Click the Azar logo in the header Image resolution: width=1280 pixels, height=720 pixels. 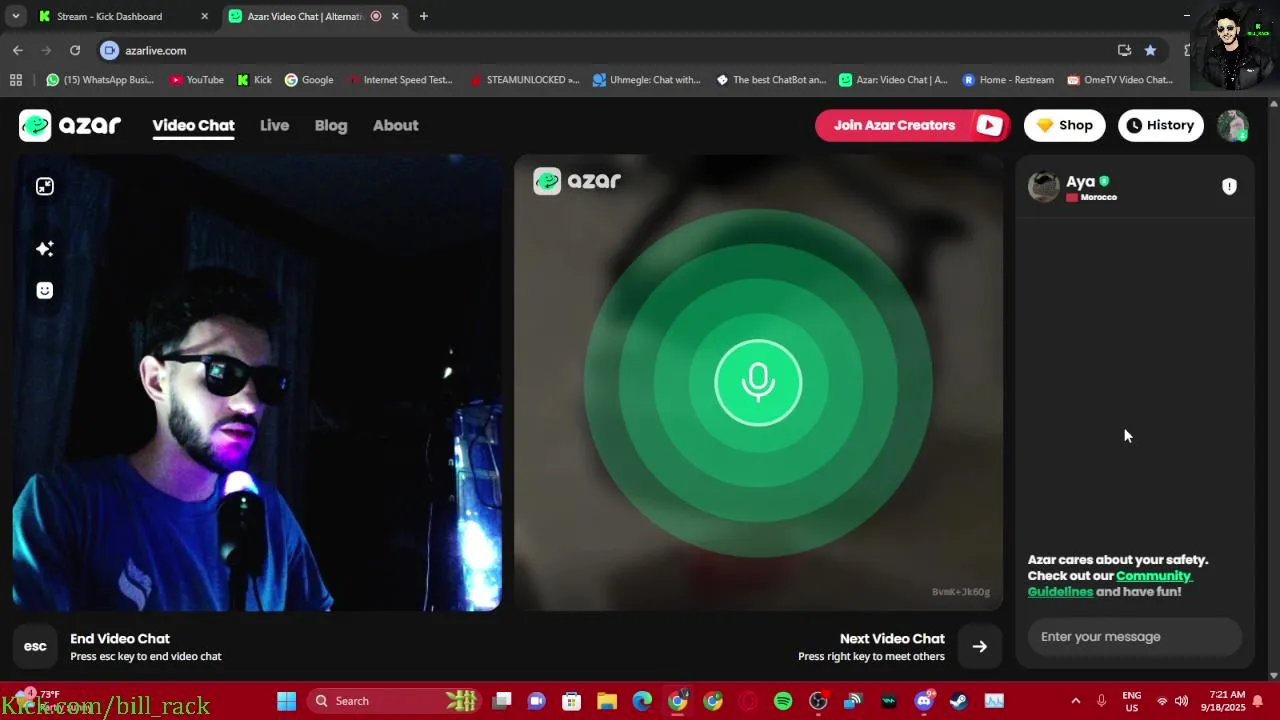pyautogui.click(x=70, y=125)
